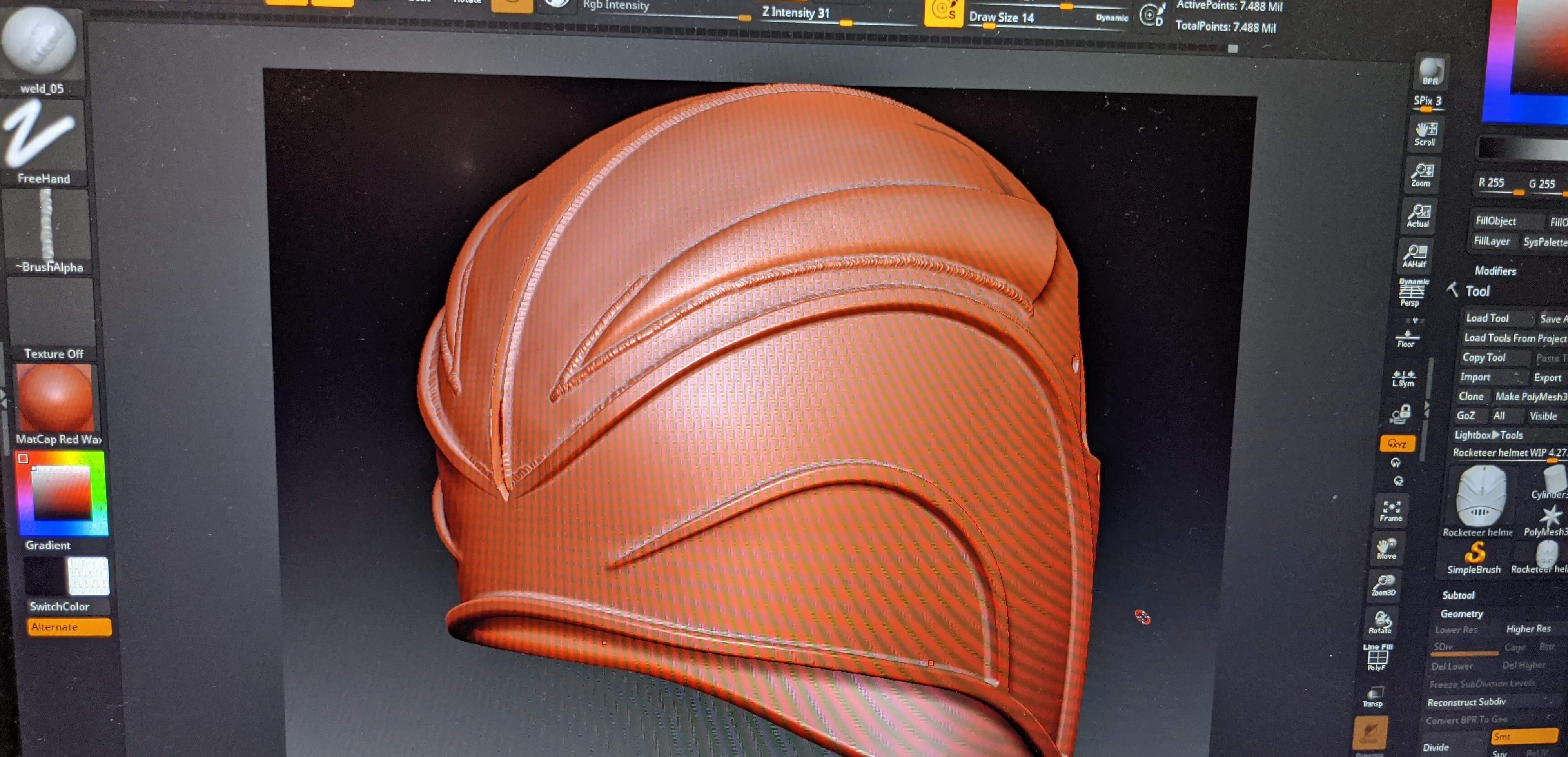The height and width of the screenshot is (757, 1568).
Task: Select the Zoom canvas tool
Action: click(1422, 175)
